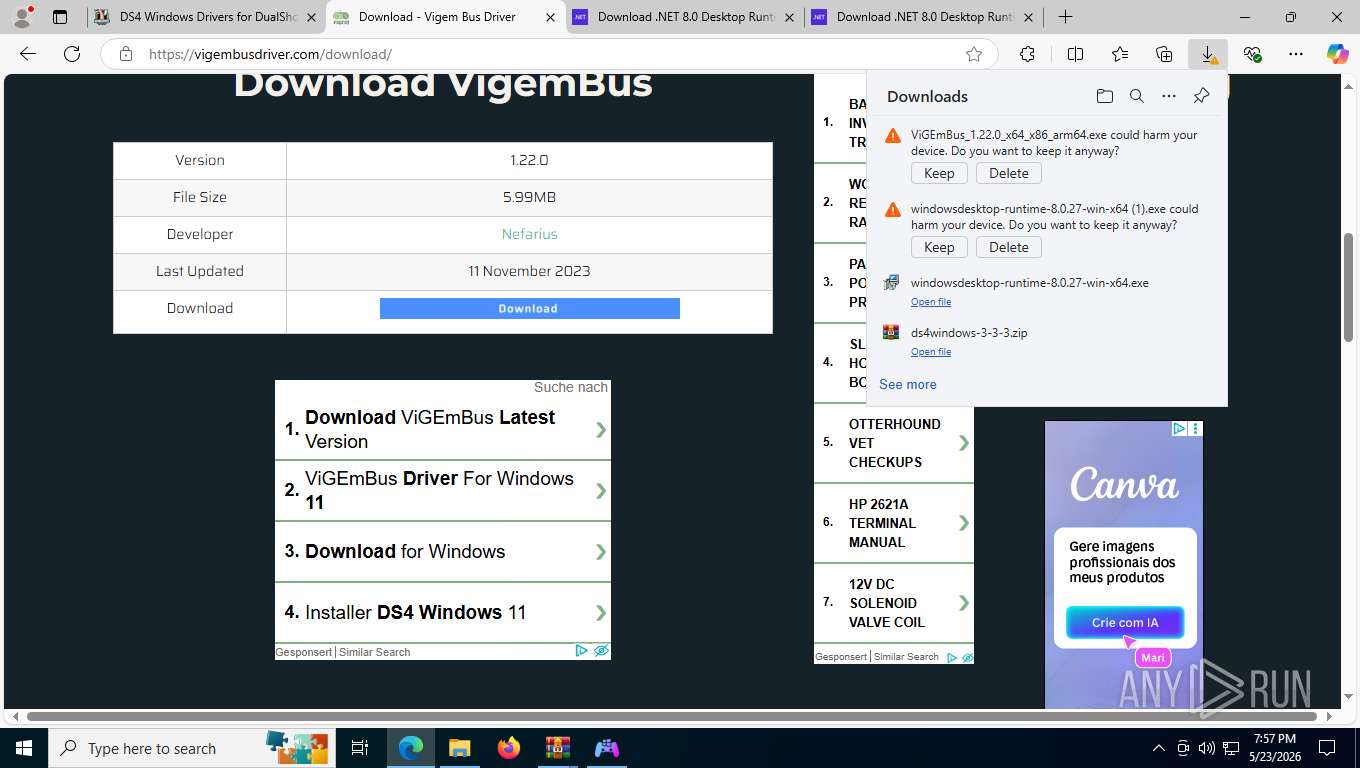Screen dimensions: 1360x768
Task: Select the Download - Vigem Bus Driver tab
Action: point(445,17)
